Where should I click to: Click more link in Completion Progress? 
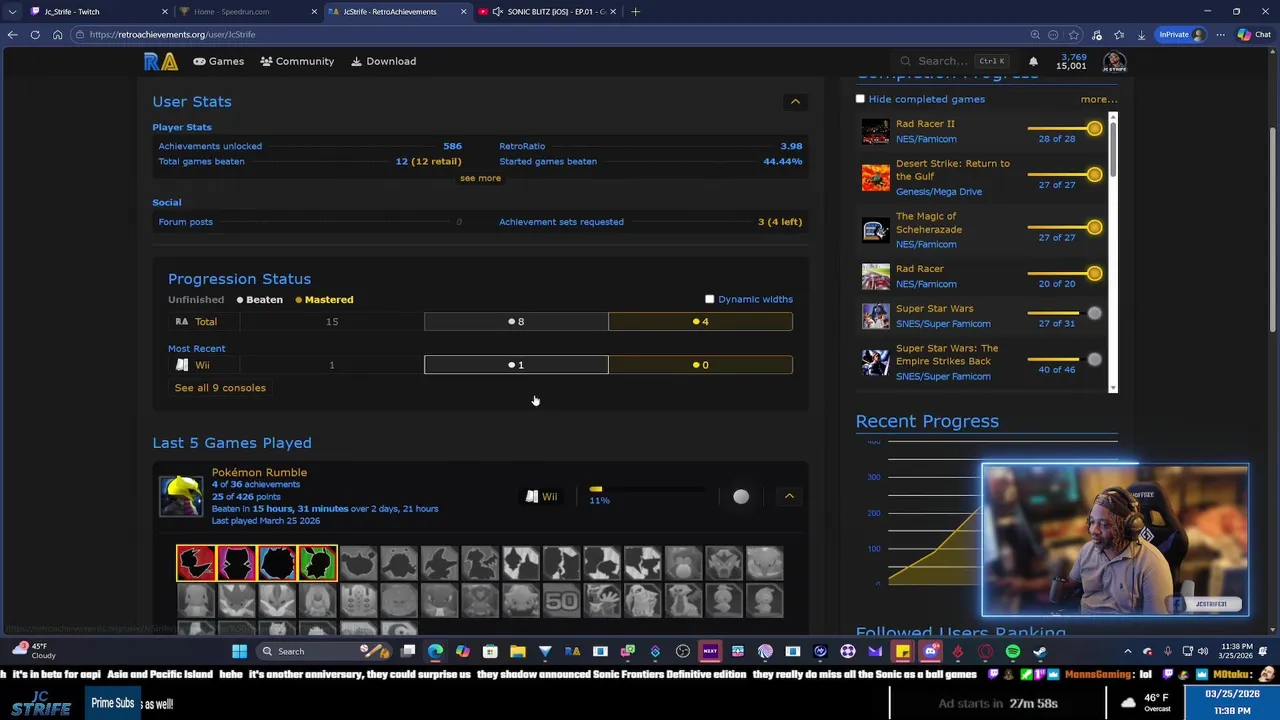click(x=1098, y=99)
